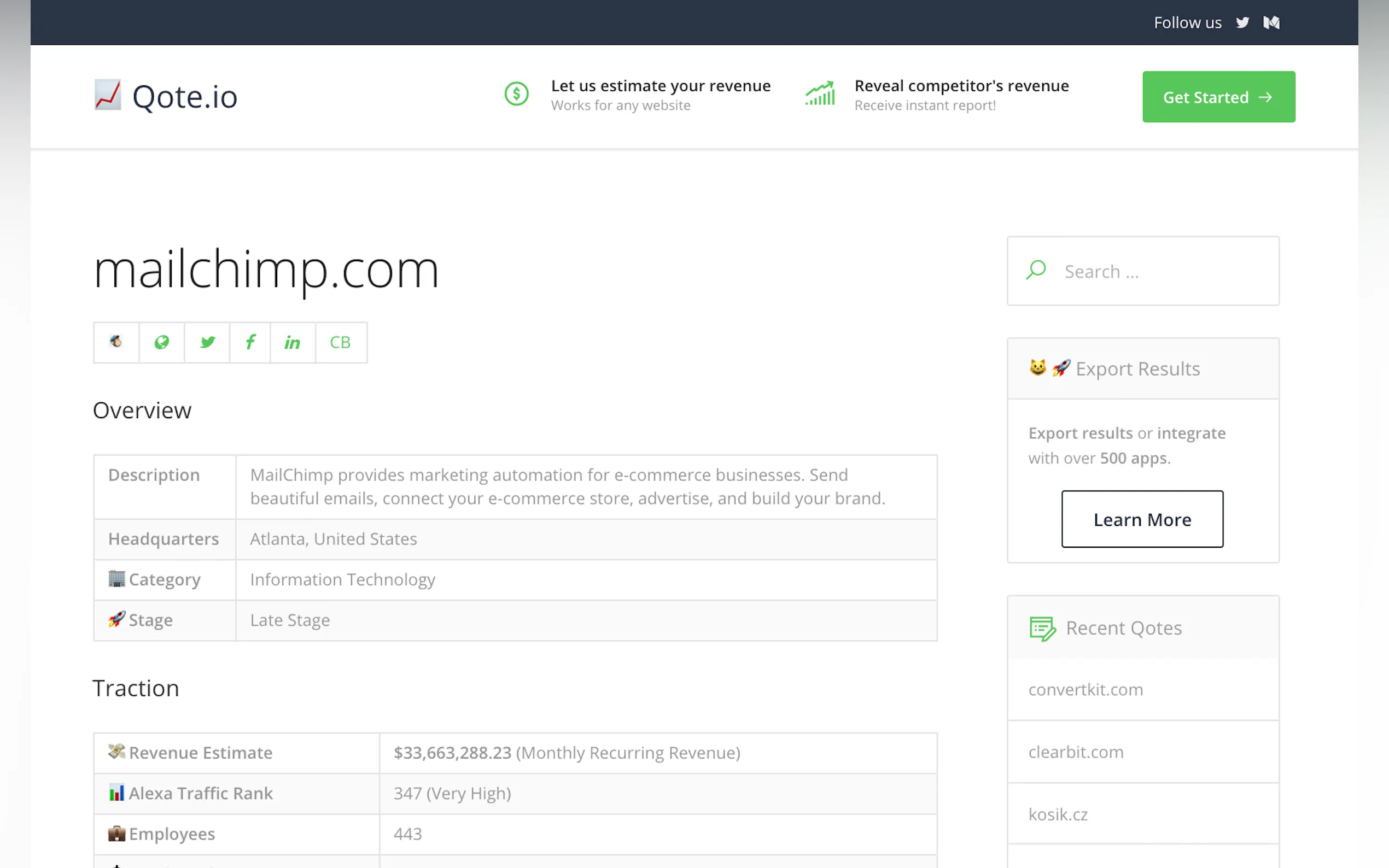Click the building icon beside Category
1389x868 pixels.
coord(116,578)
